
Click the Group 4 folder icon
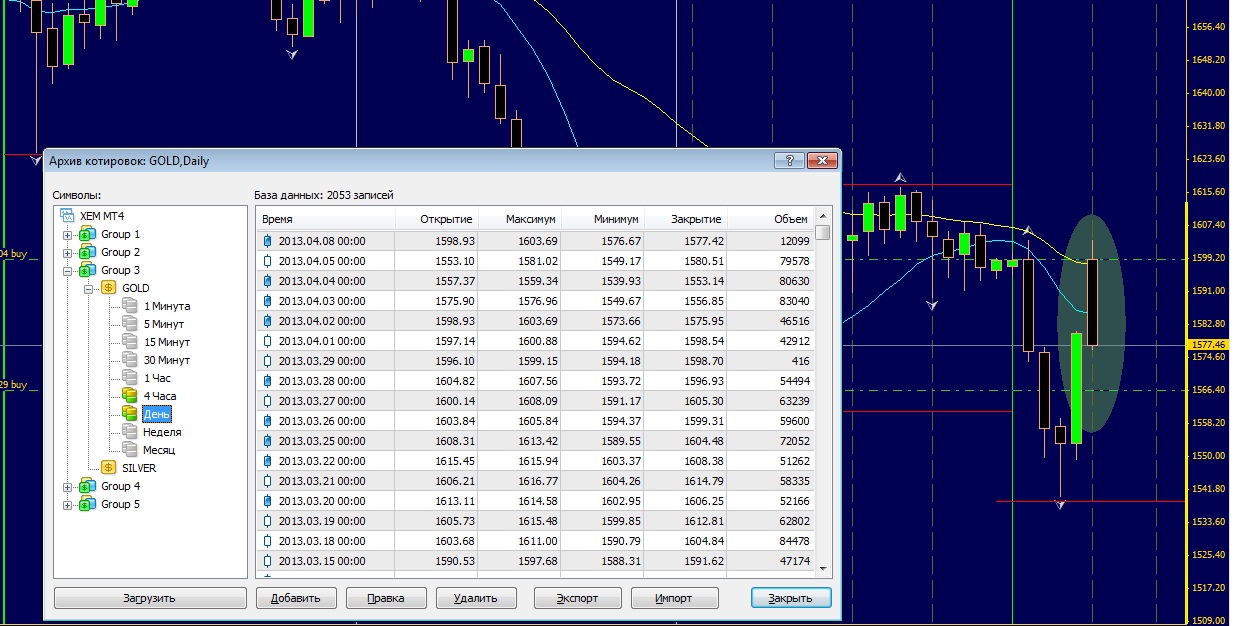(x=87, y=486)
